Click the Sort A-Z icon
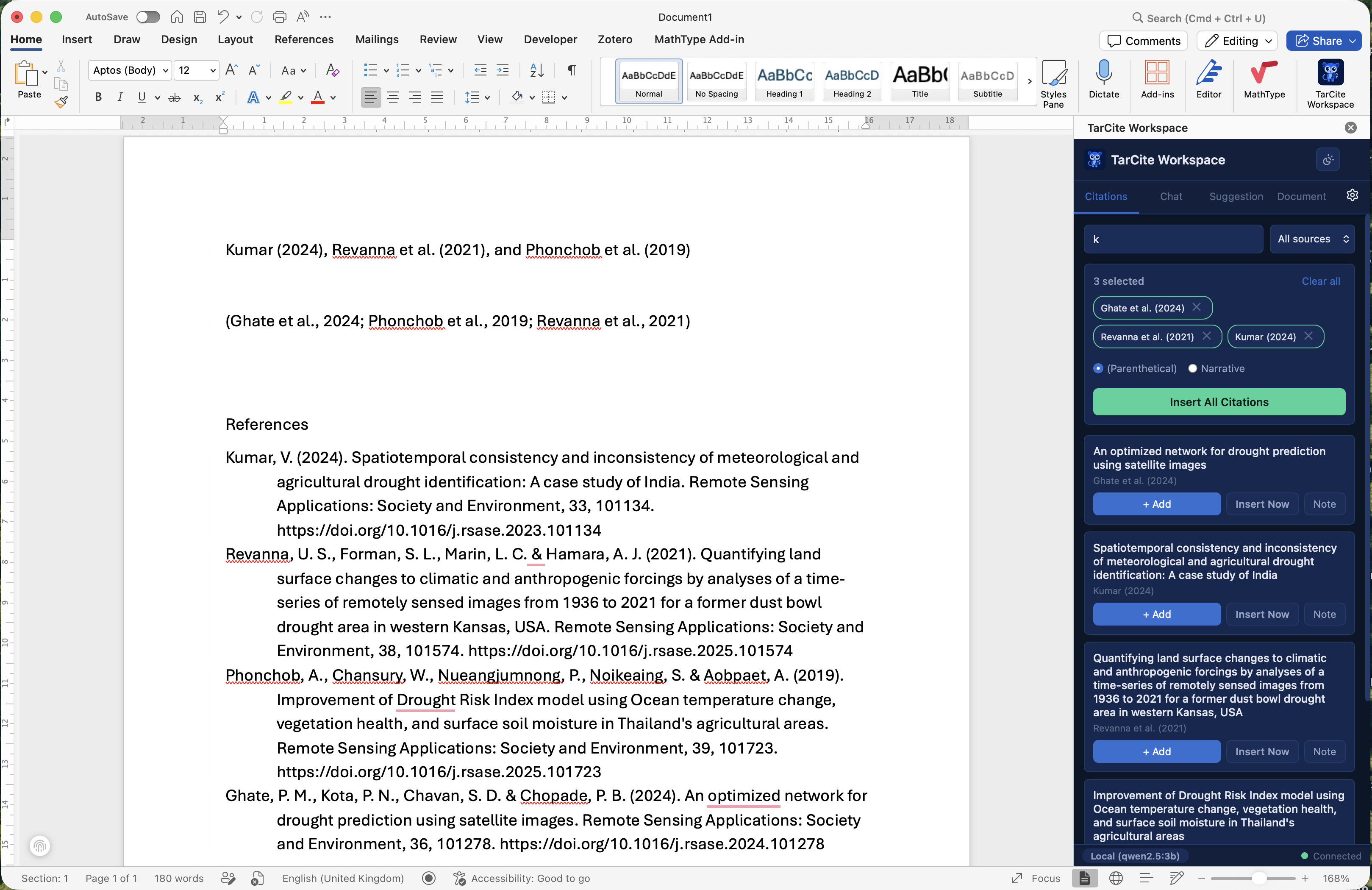1372x890 pixels. click(x=537, y=70)
